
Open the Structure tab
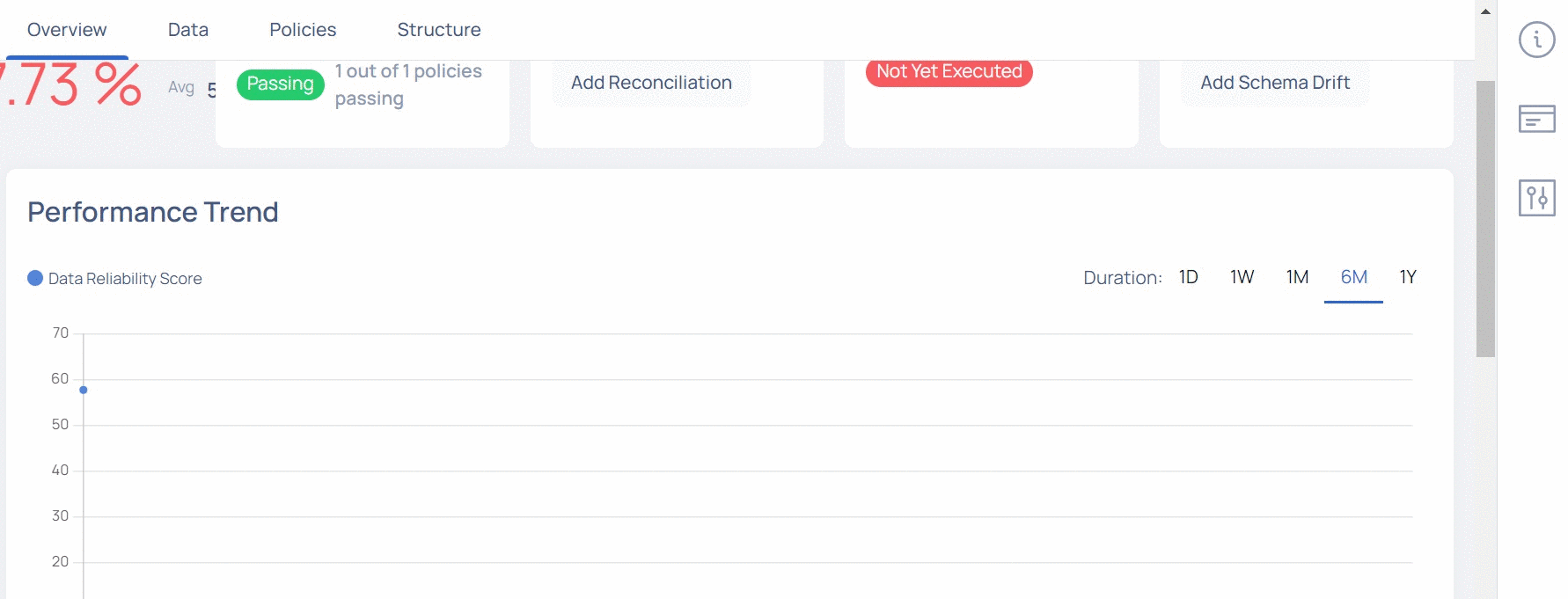pos(439,30)
